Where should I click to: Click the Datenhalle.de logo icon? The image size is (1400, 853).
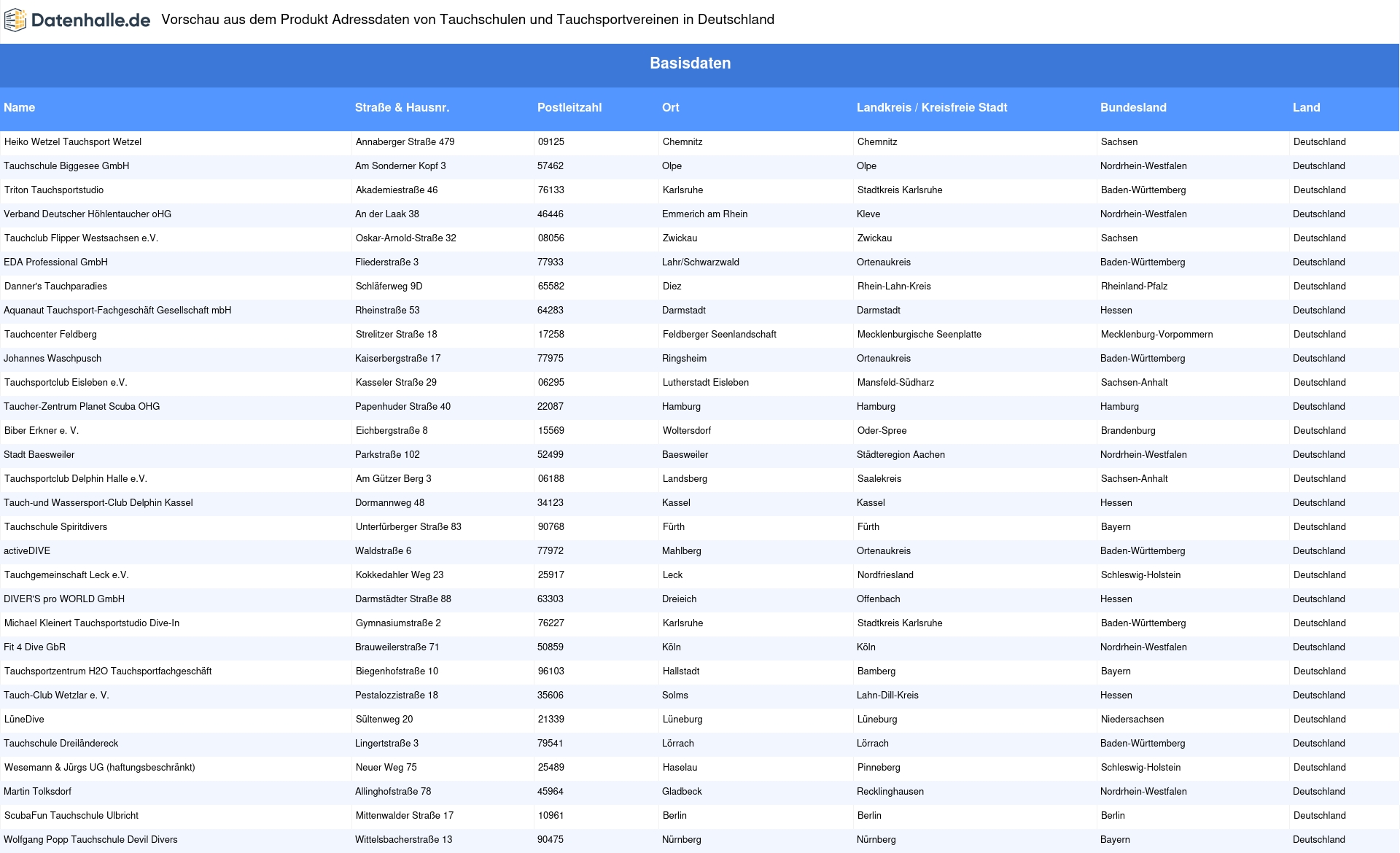point(15,20)
